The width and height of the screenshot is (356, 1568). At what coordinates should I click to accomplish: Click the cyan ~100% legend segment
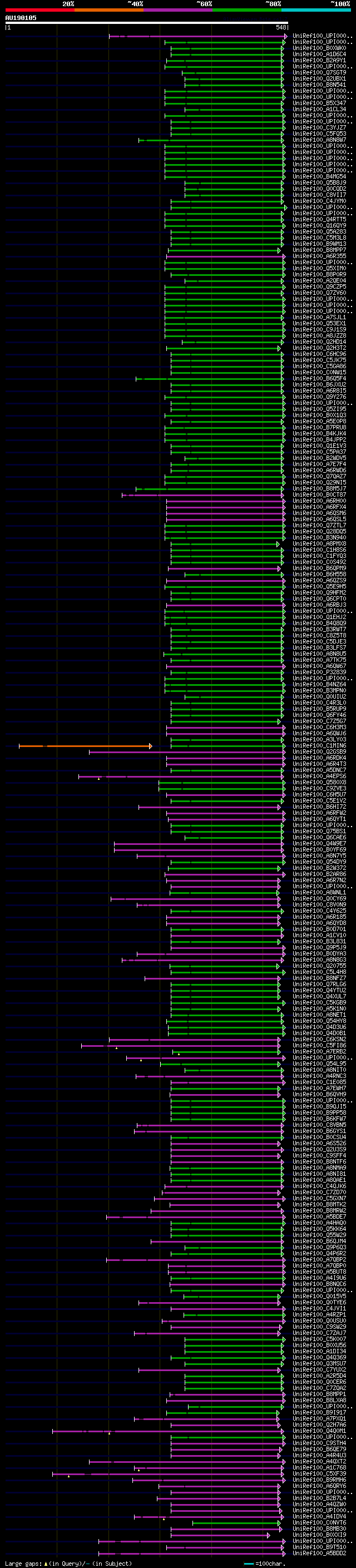[316, 10]
